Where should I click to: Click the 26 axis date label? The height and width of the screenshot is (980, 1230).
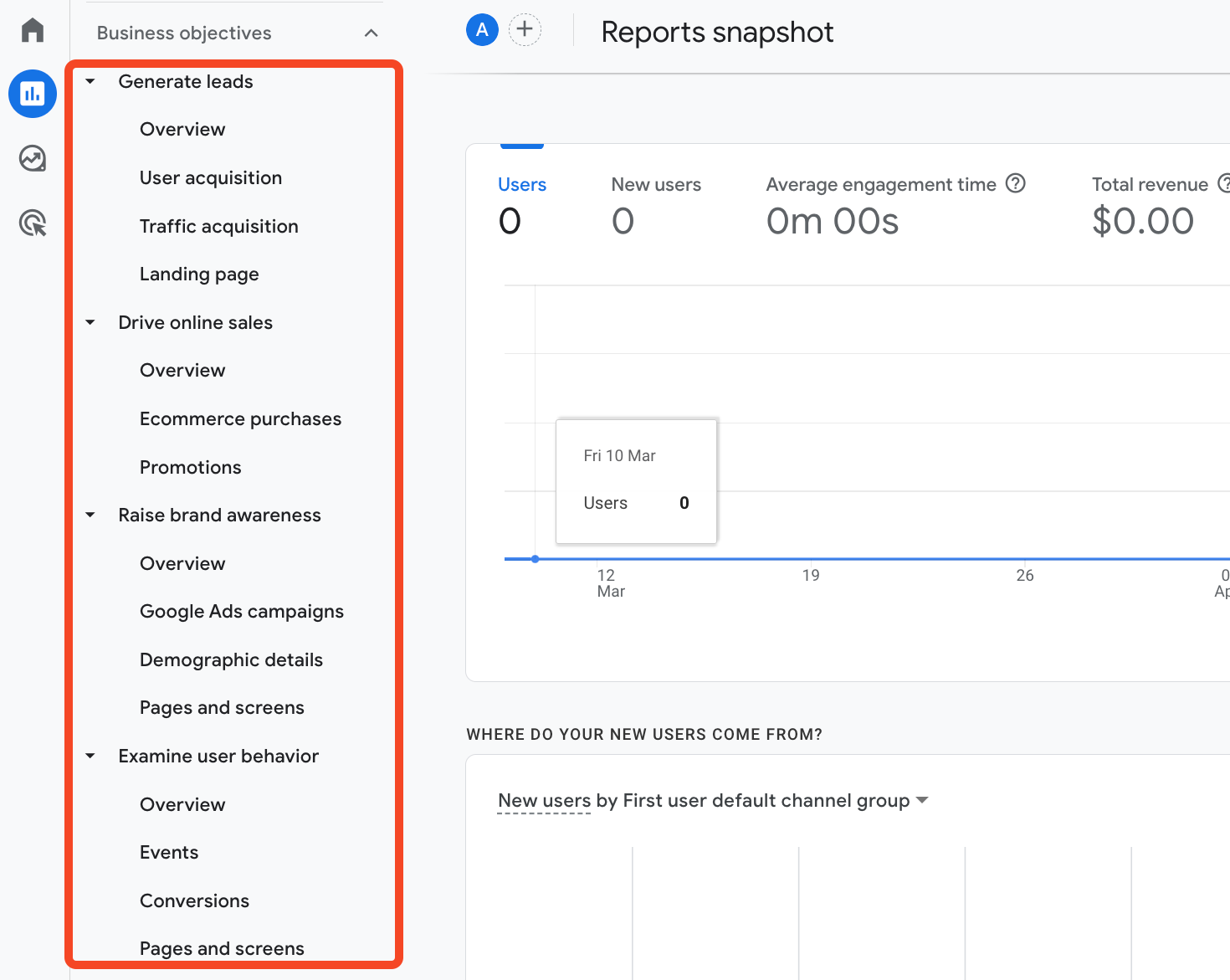point(1025,576)
